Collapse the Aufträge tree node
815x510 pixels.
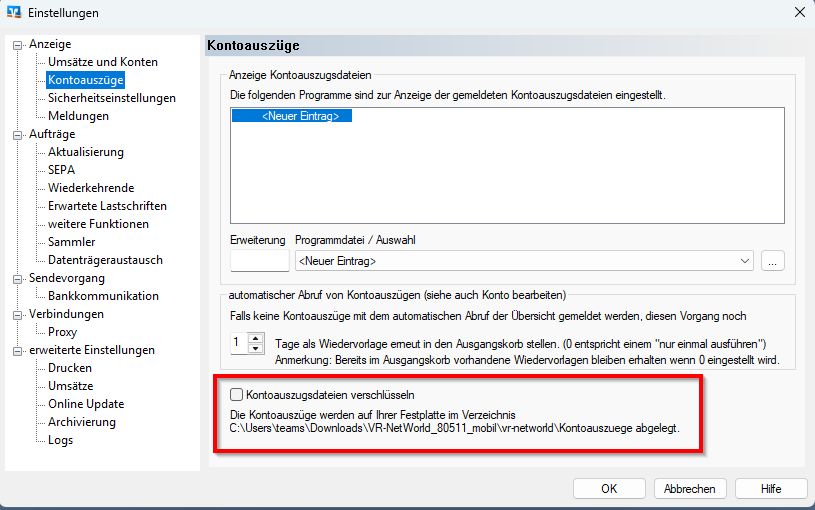[x=18, y=135]
